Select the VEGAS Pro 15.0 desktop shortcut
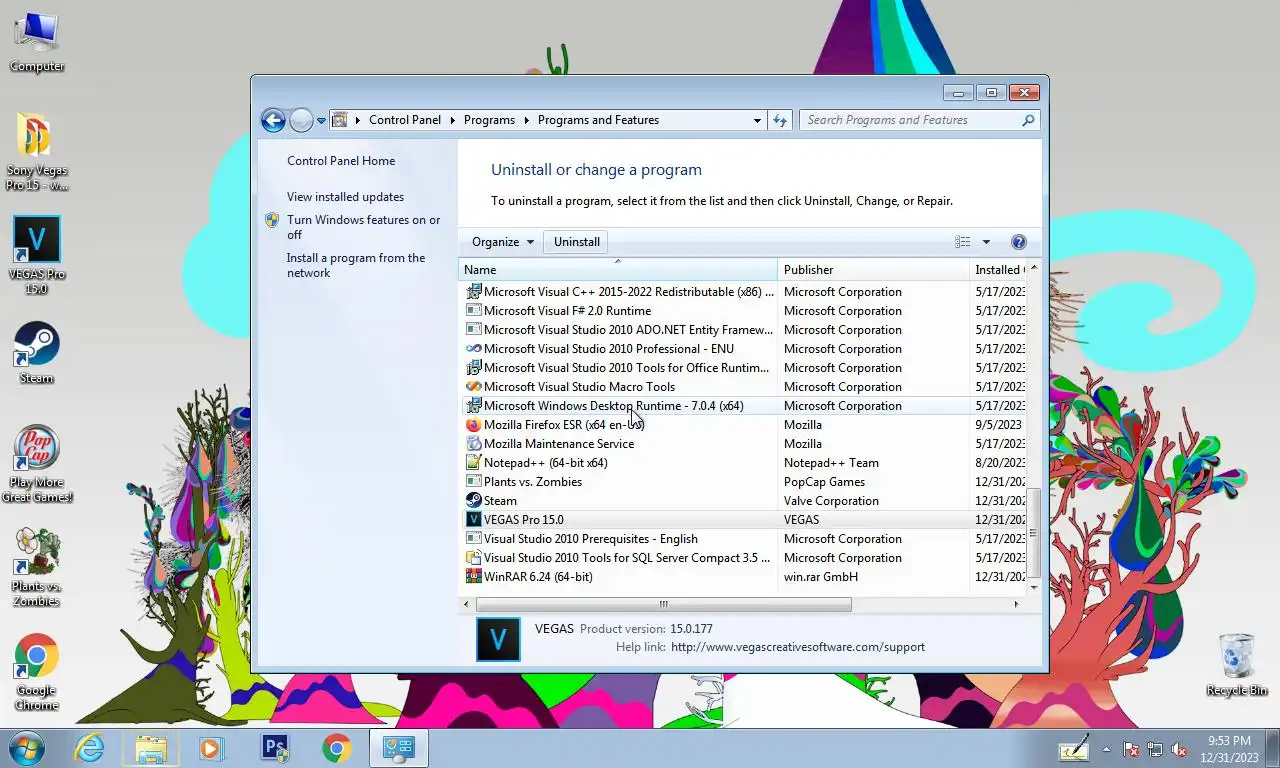 [36, 256]
